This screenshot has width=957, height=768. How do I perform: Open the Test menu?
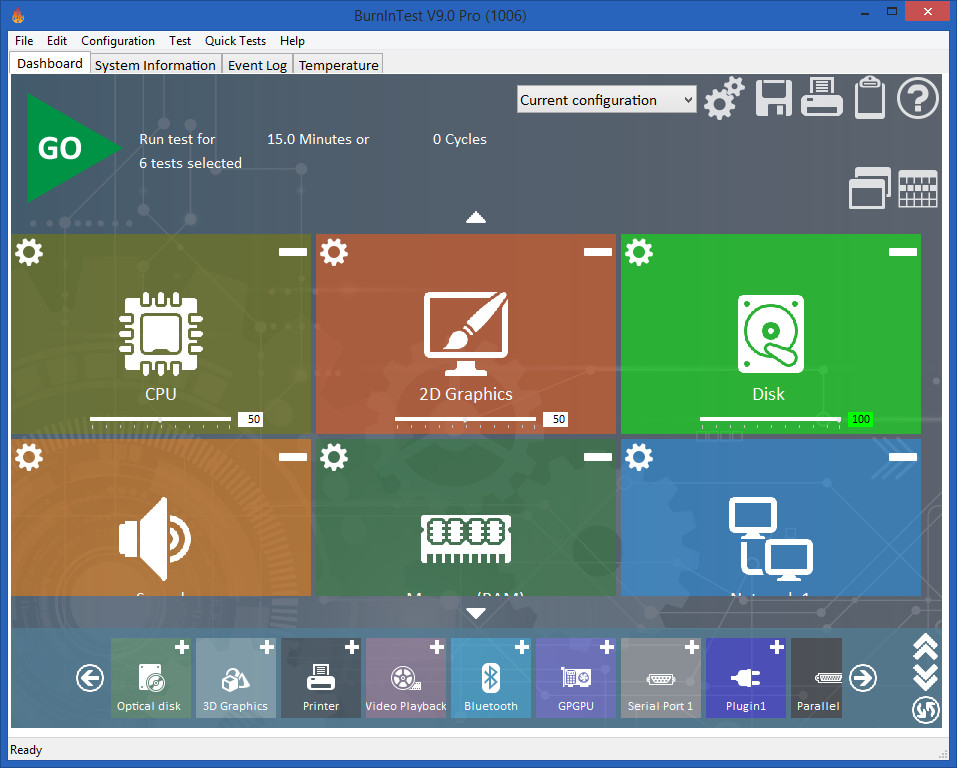tap(180, 41)
